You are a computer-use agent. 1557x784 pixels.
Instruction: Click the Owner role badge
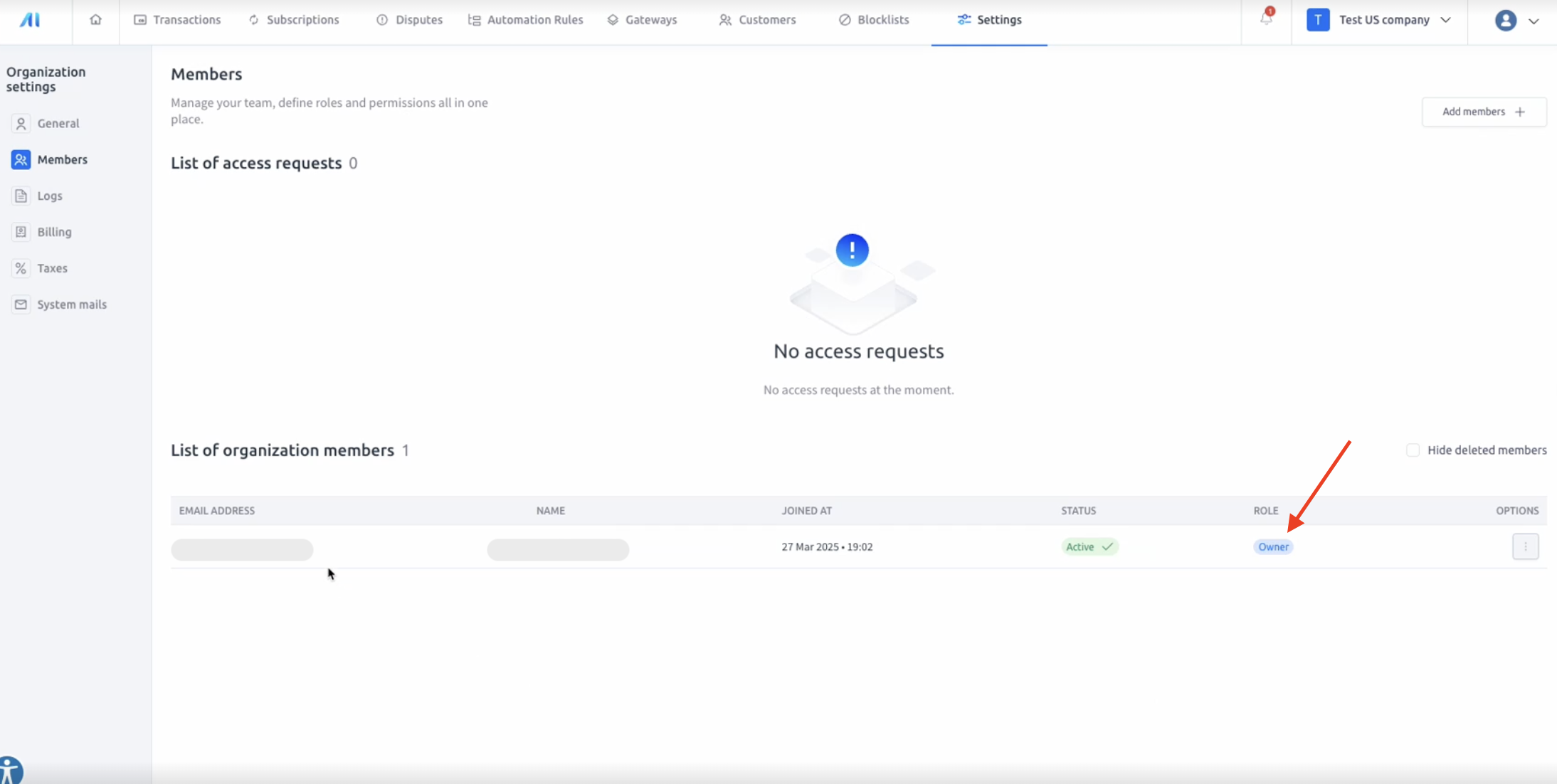1272,547
